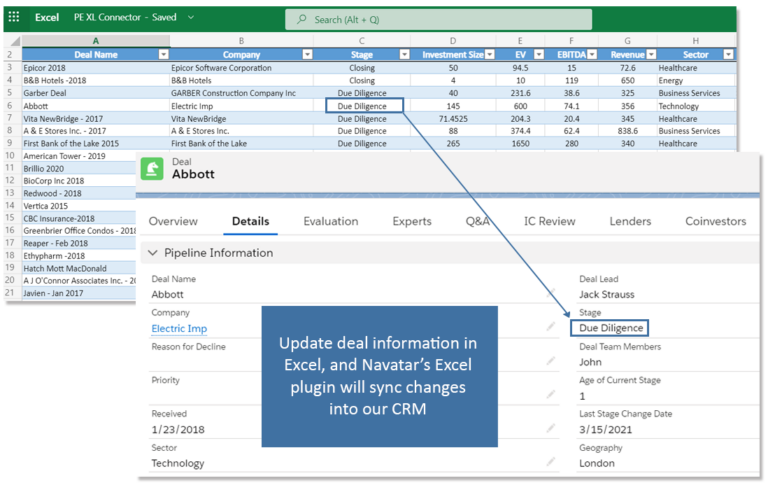Open the file name dropdown chevron
This screenshot has width=768, height=504.
(x=191, y=17)
